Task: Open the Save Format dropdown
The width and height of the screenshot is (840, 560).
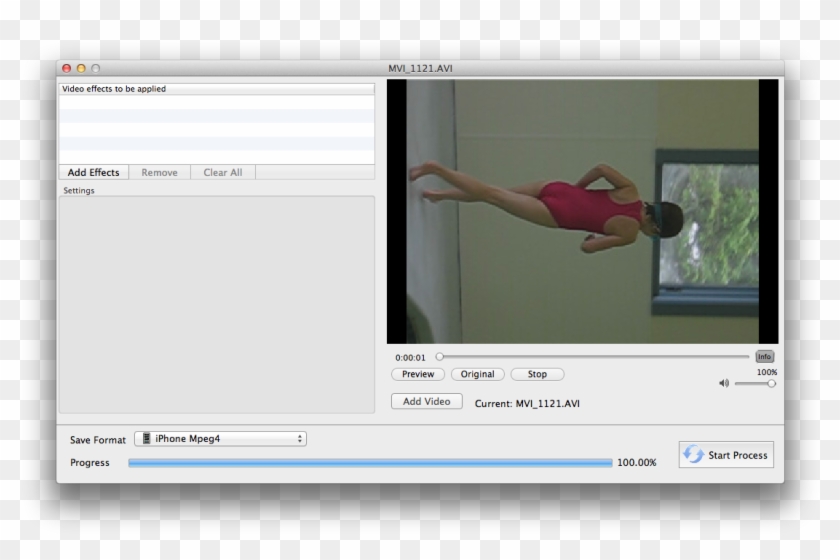Action: pyautogui.click(x=220, y=439)
